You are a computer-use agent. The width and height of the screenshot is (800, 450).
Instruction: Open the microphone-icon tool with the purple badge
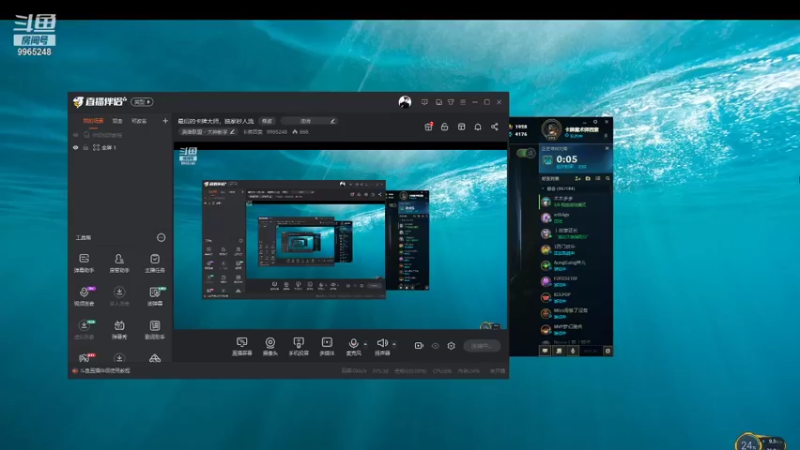[x=84, y=296]
